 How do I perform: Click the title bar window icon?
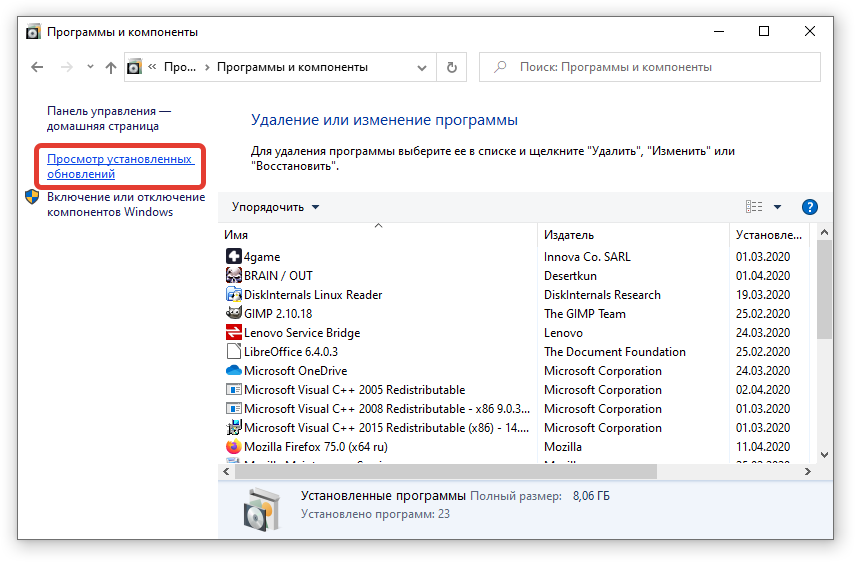[x=33, y=32]
